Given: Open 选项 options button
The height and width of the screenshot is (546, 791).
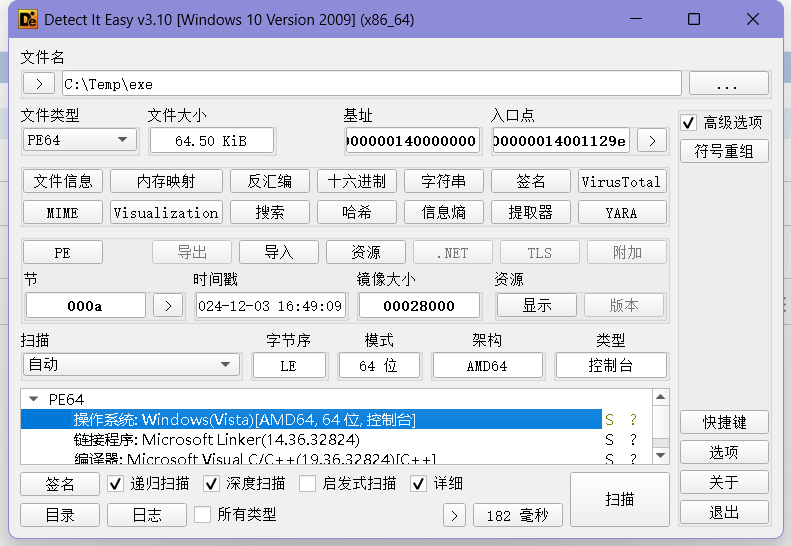Looking at the screenshot, I should 724,453.
